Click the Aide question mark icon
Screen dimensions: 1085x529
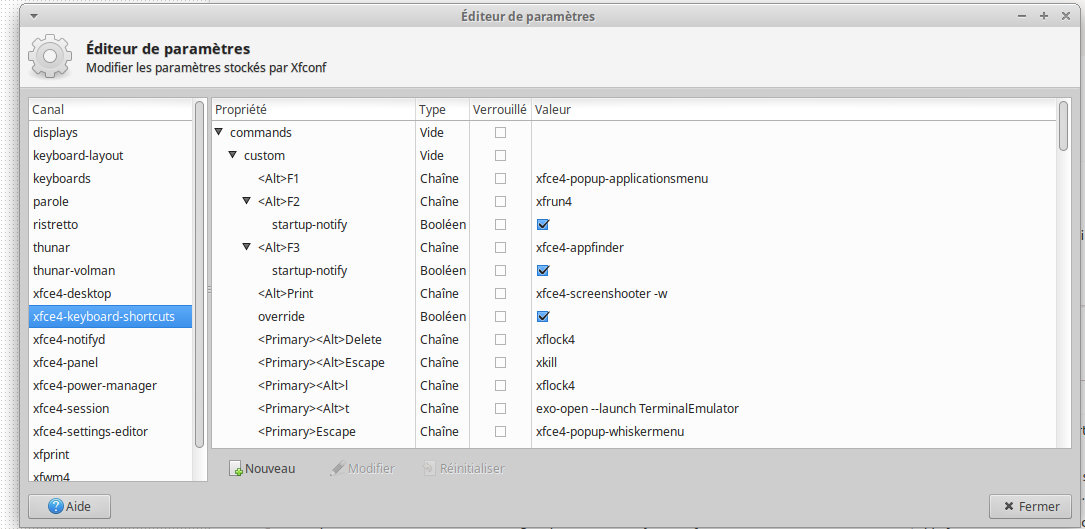click(56, 507)
